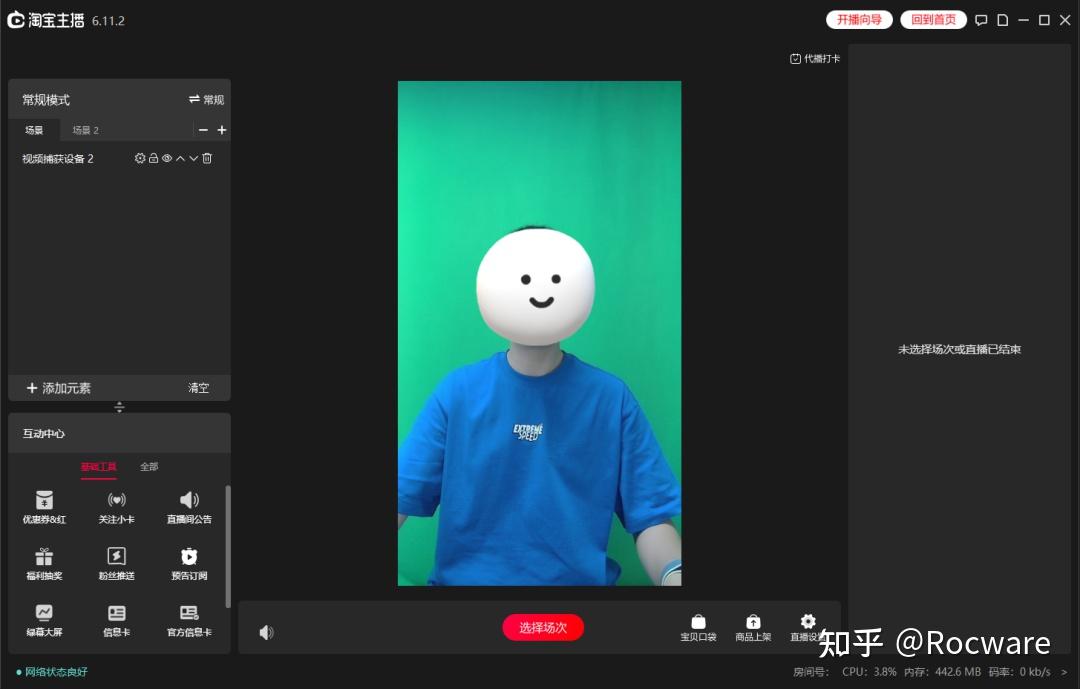
Task: Add a new scene with the plus button
Action: [222, 130]
